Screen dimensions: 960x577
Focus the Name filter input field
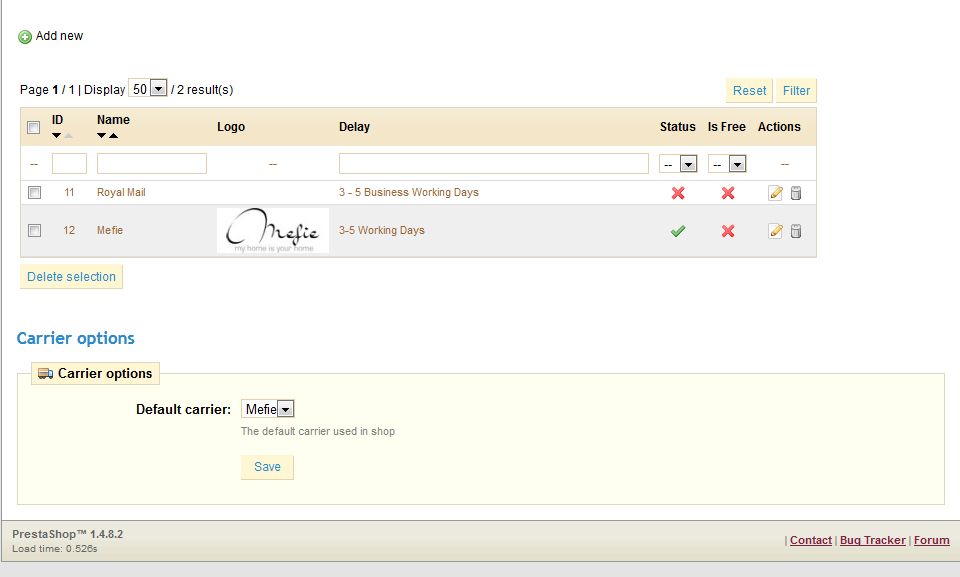(152, 164)
